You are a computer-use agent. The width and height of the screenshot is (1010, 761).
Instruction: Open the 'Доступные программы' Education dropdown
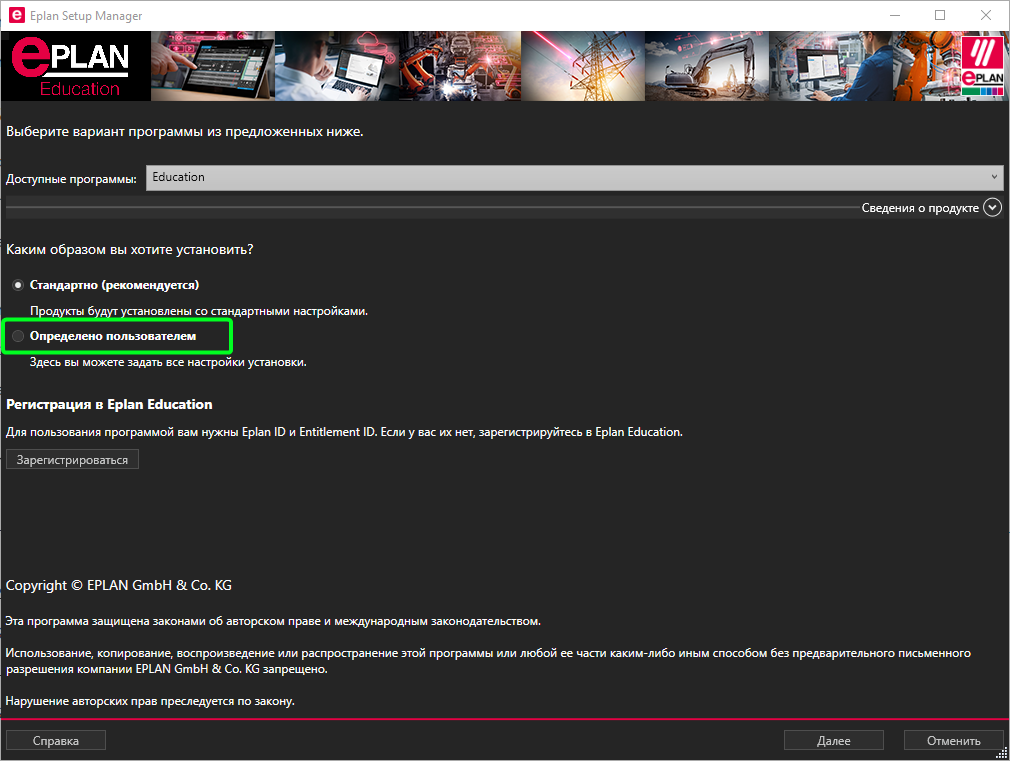click(575, 177)
